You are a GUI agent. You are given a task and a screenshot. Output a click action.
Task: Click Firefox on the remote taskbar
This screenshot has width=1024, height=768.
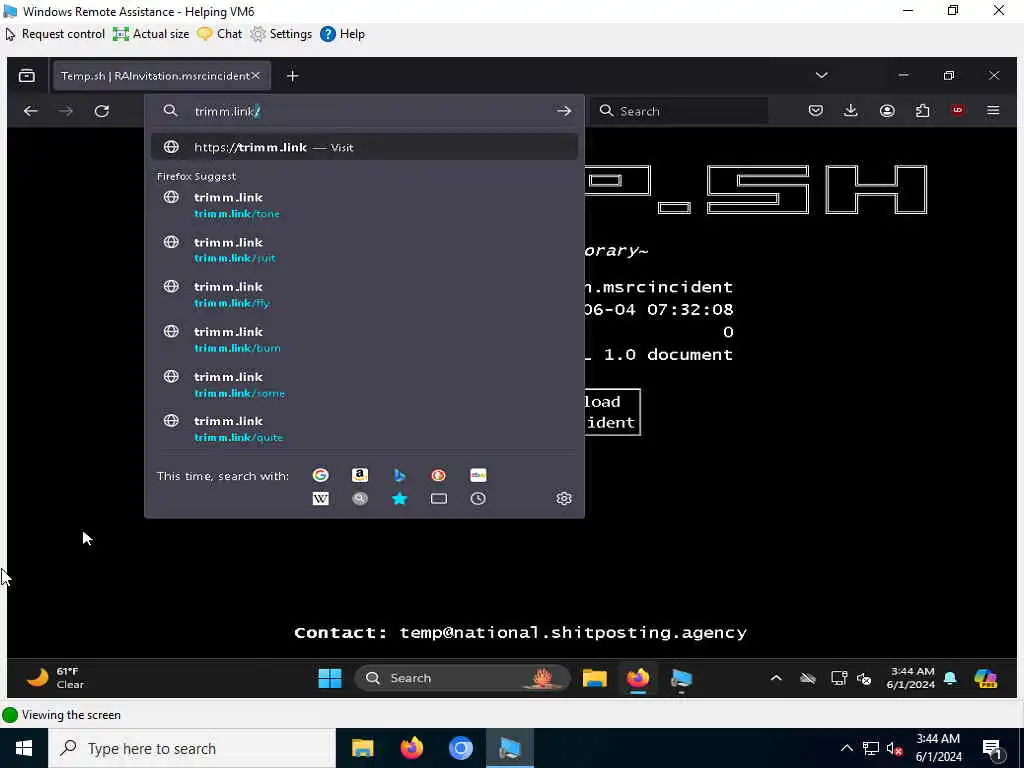click(x=638, y=679)
